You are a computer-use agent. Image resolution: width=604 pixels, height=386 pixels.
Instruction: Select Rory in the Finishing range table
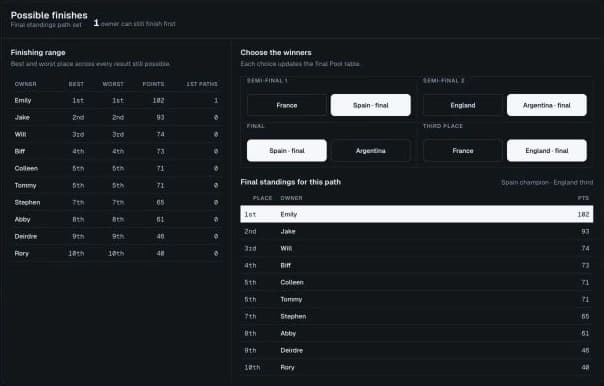[116, 253]
